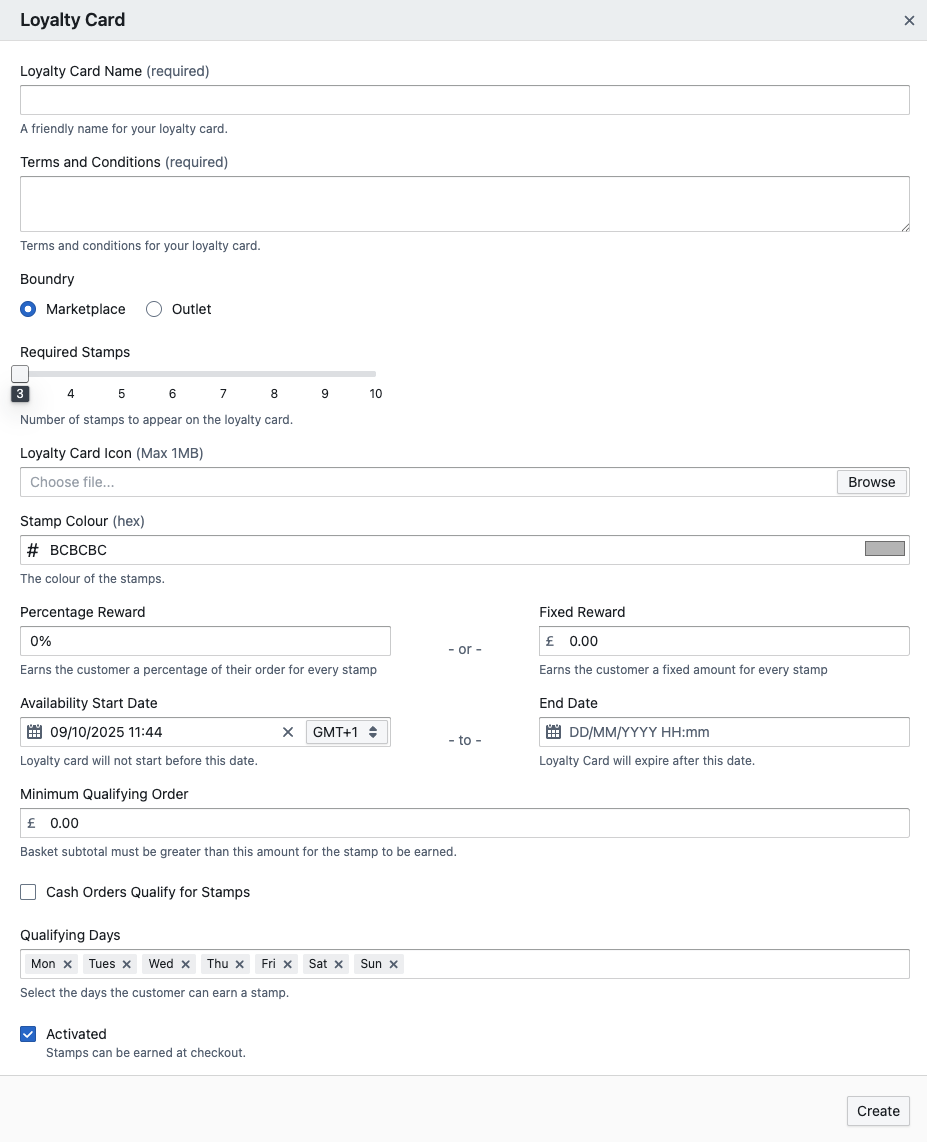Click the start date calendar icon

pos(35,732)
